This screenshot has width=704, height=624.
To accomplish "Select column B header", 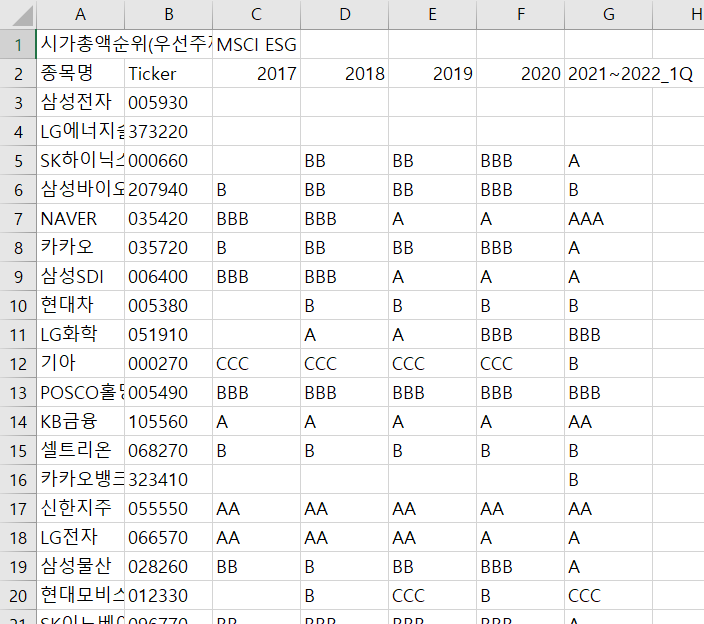I will (x=168, y=14).
